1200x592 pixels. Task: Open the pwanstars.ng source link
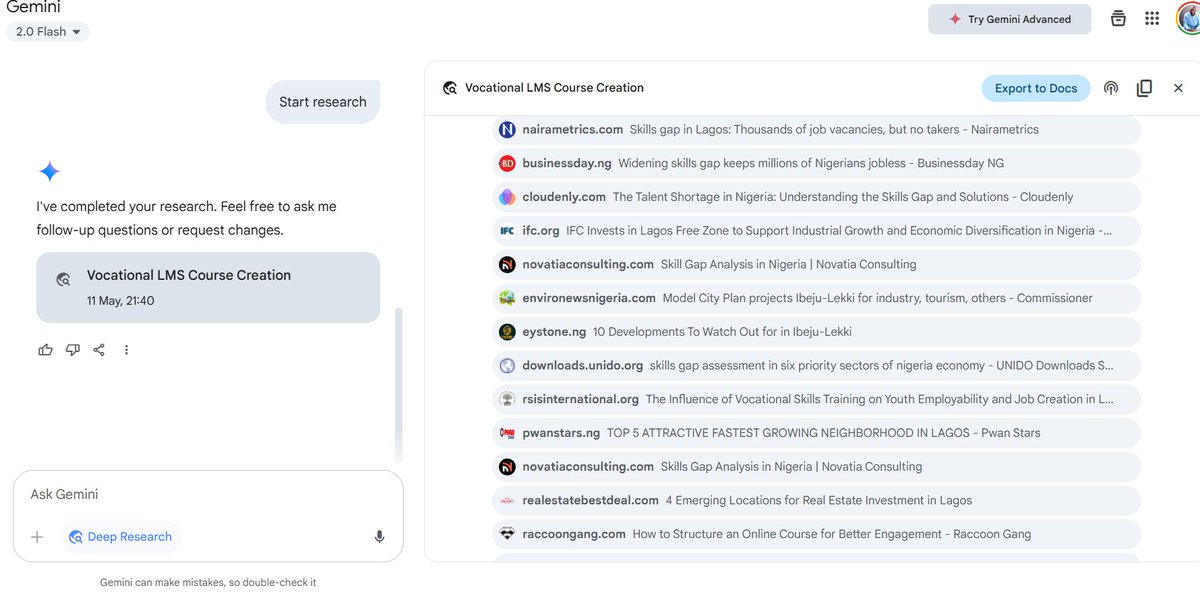tap(817, 433)
